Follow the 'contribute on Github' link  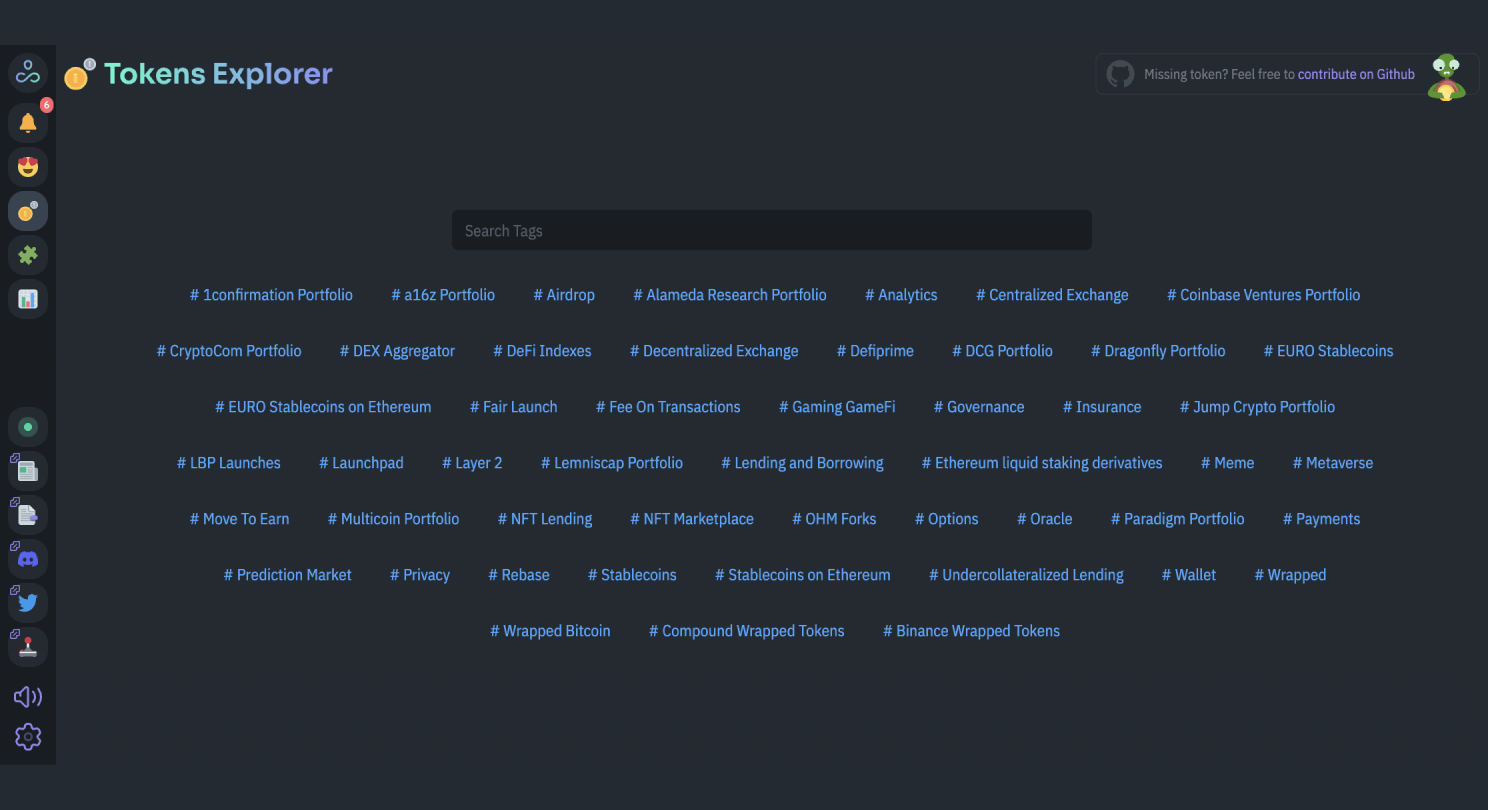1355,74
